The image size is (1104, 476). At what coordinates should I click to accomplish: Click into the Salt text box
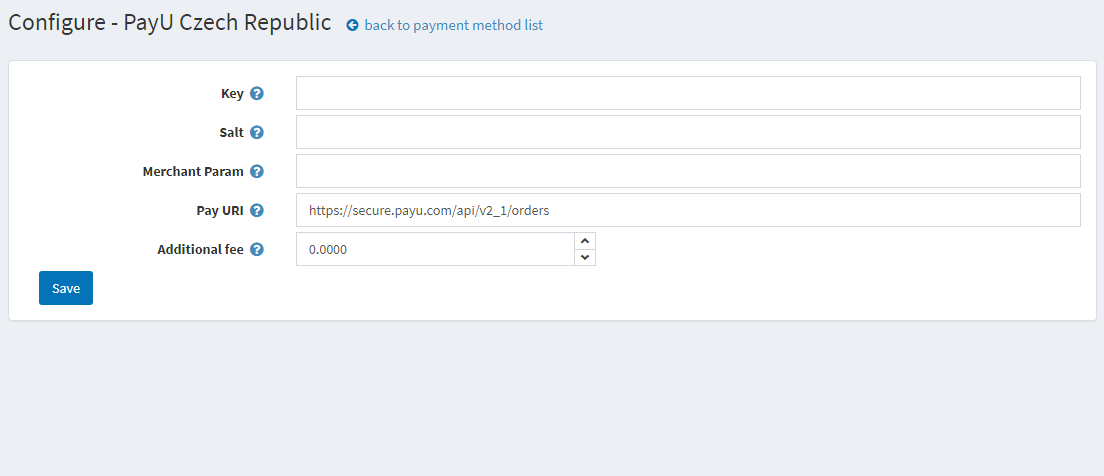pyautogui.click(x=688, y=132)
